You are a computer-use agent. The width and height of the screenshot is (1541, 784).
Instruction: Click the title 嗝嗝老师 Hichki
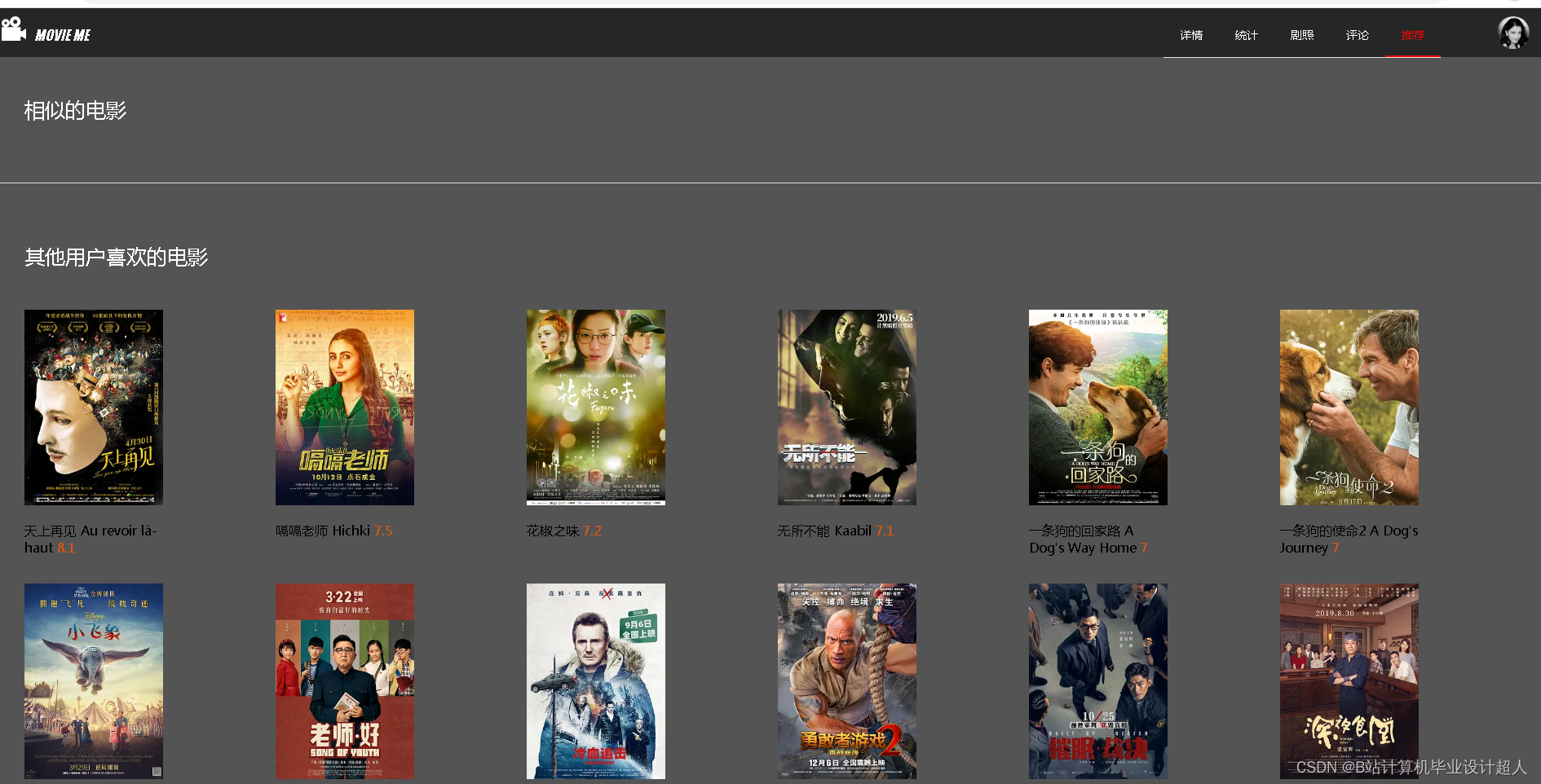[x=323, y=531]
